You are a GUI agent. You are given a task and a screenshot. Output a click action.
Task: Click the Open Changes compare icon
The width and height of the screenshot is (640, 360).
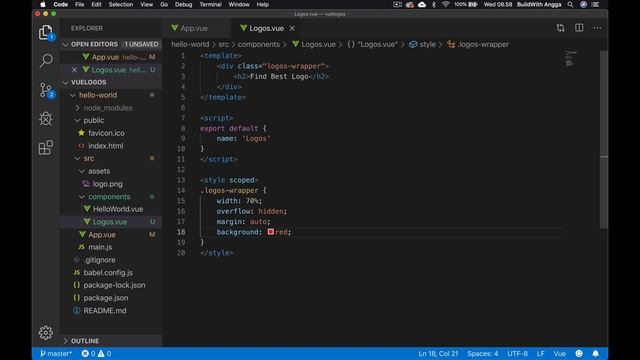coord(560,28)
